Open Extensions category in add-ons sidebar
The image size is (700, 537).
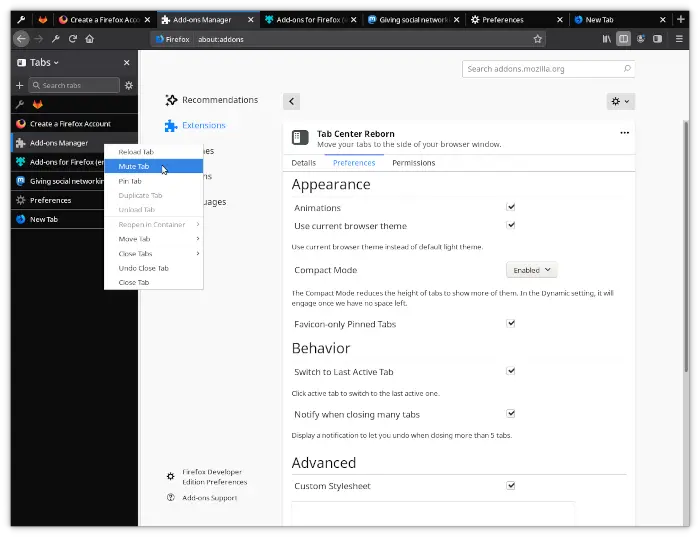point(196,125)
